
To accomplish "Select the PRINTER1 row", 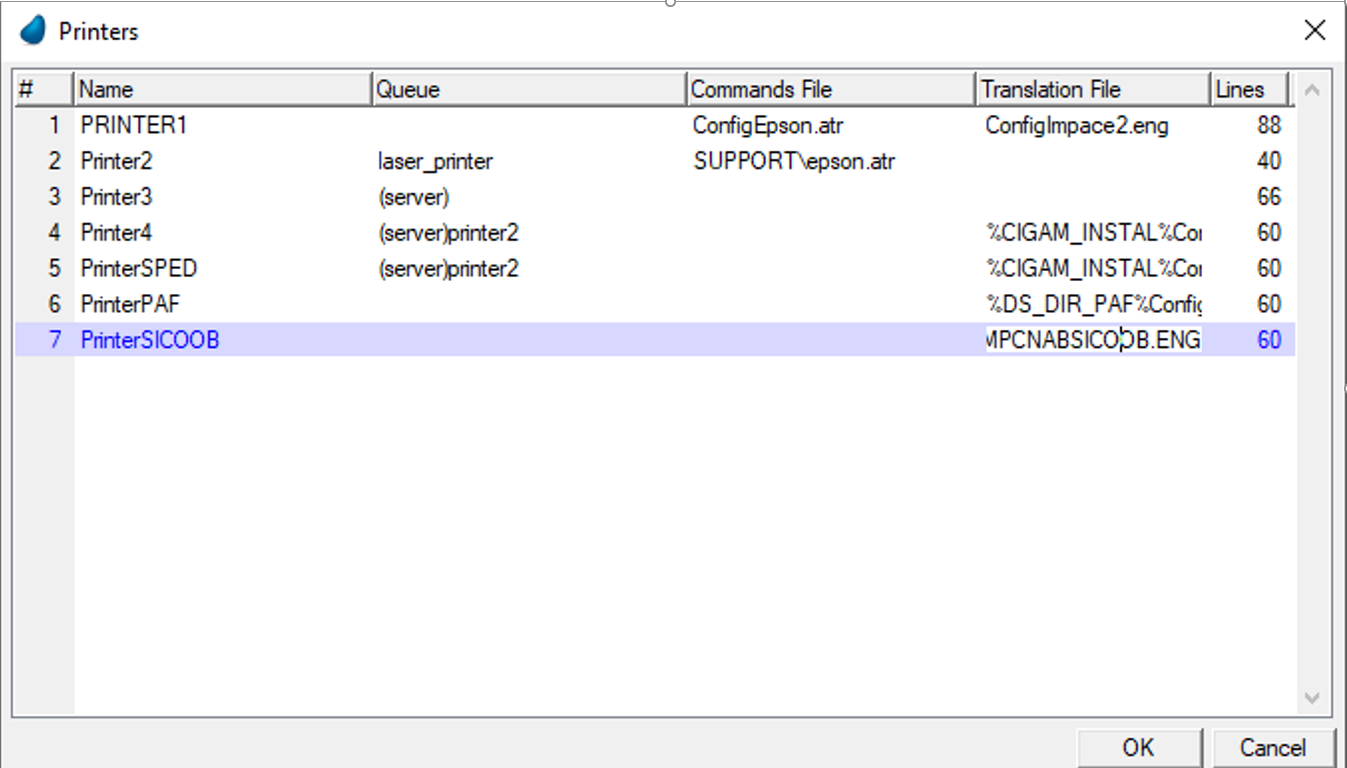I will click(134, 126).
